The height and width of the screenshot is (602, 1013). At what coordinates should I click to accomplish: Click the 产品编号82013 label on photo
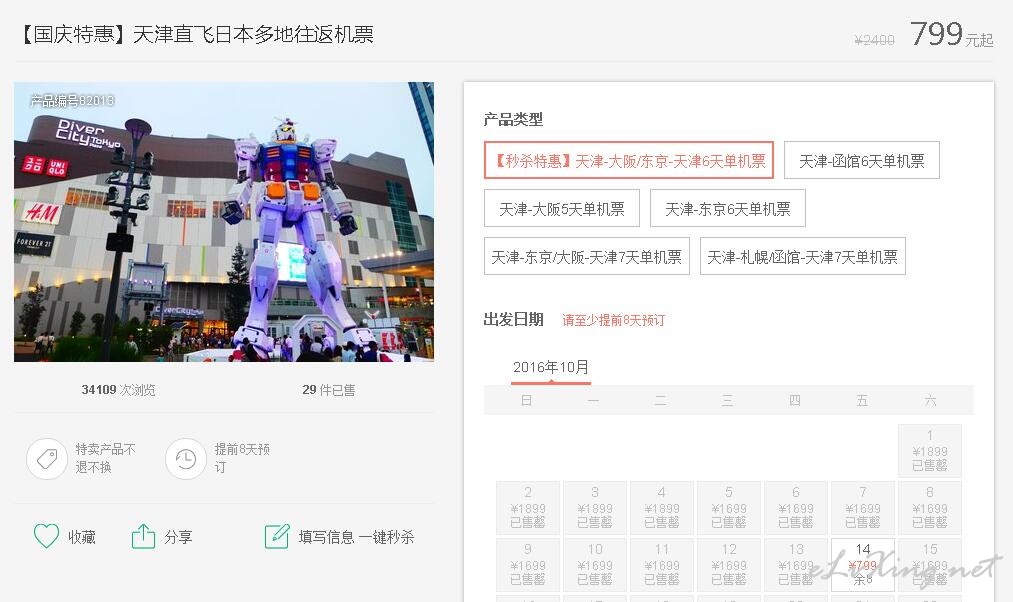[72, 100]
